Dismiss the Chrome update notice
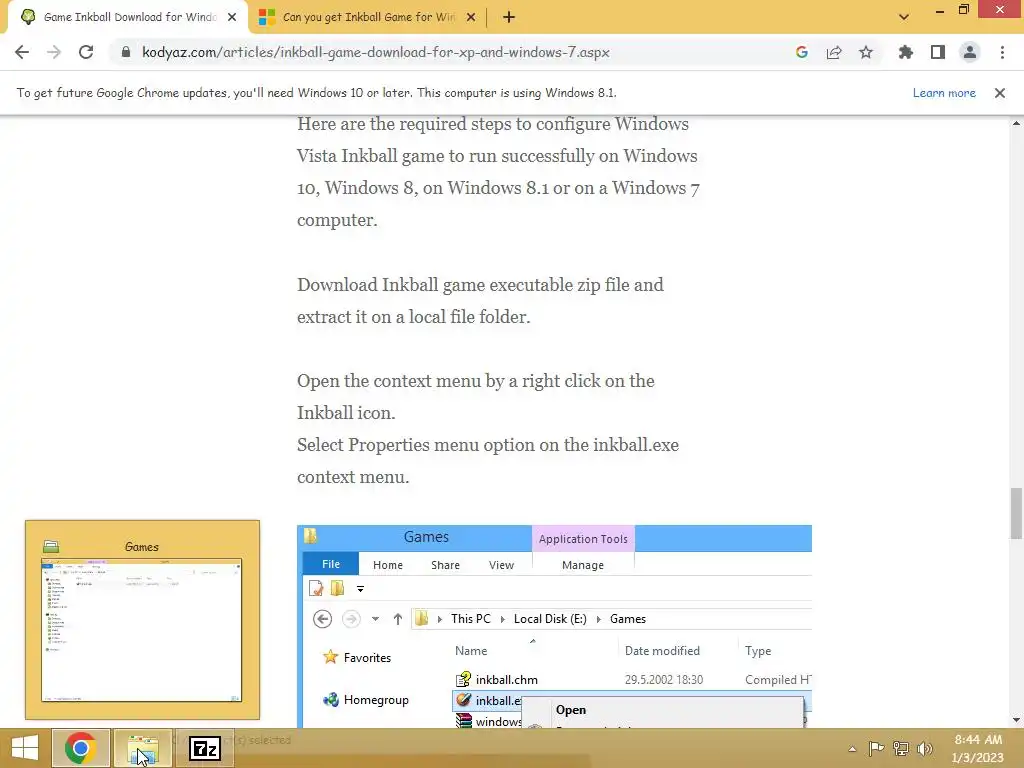 click(1000, 93)
